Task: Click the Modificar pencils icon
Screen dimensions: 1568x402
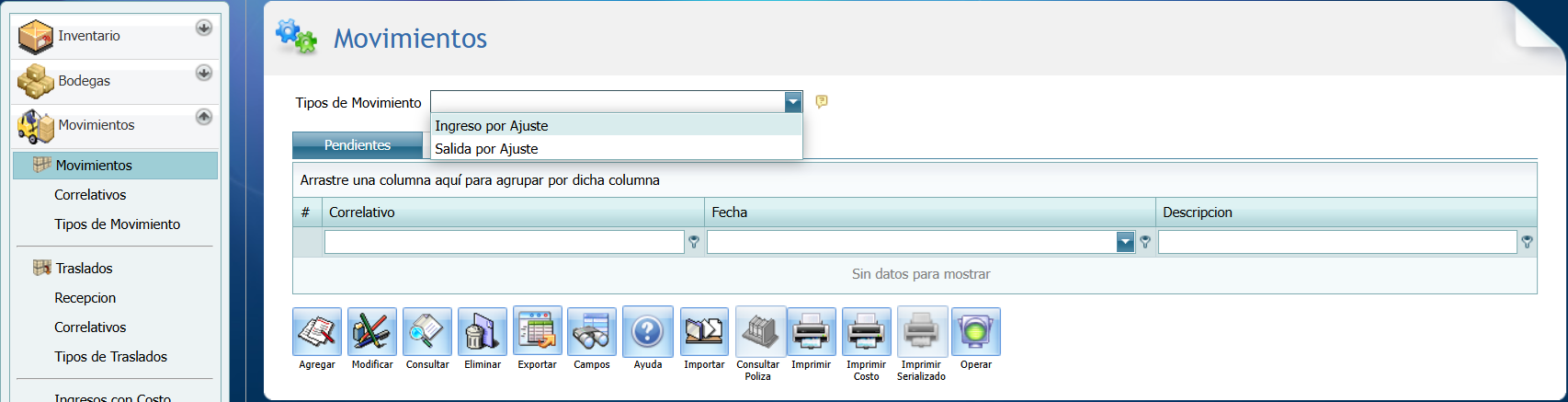Action: [x=372, y=332]
